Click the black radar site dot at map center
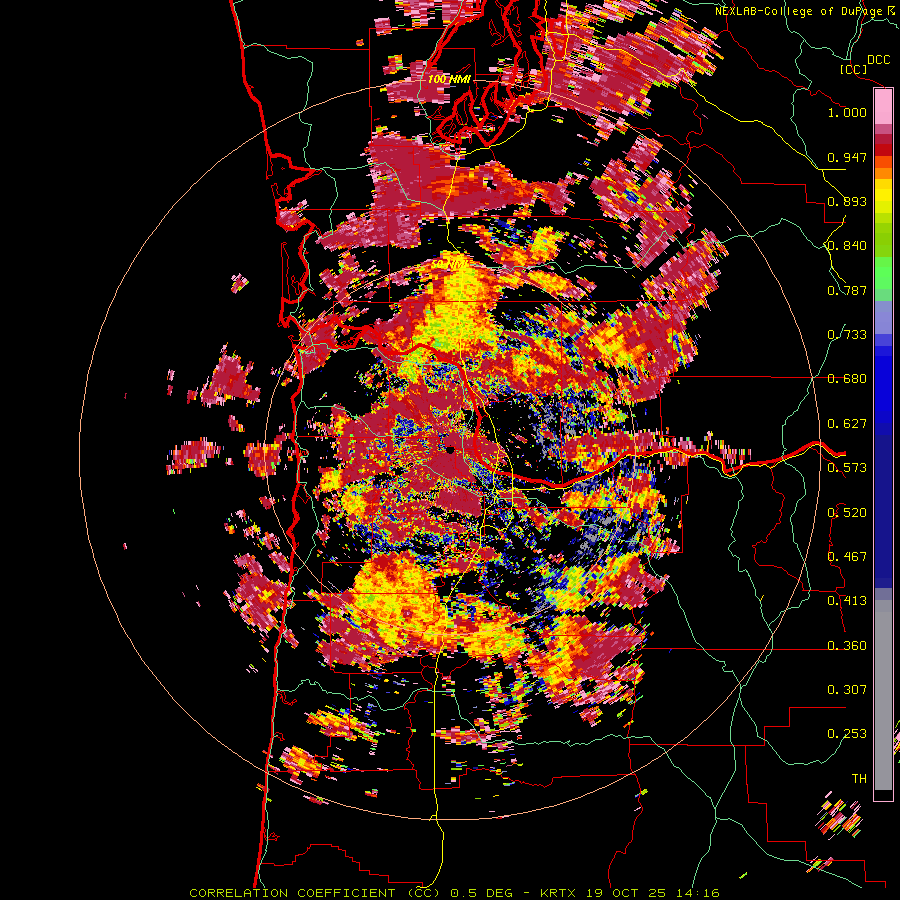The width and height of the screenshot is (900, 900). 451,449
